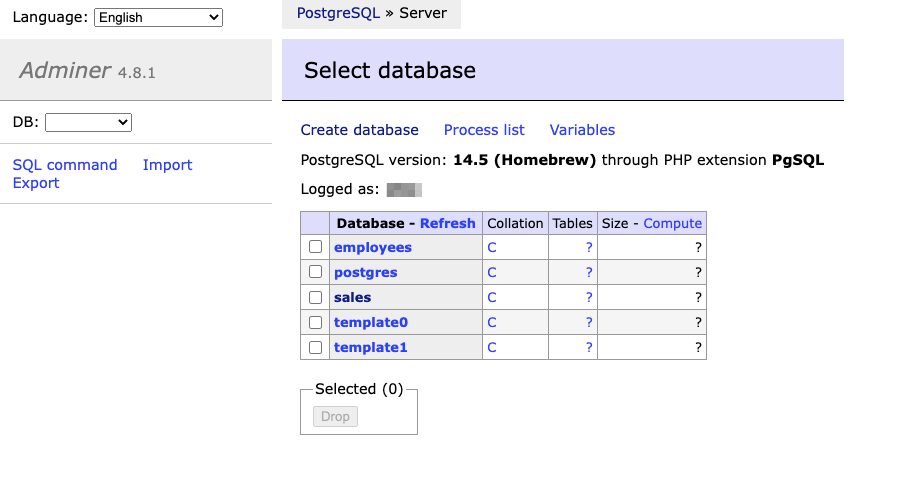
Task: Toggle the sales database checkbox
Action: pos(315,297)
